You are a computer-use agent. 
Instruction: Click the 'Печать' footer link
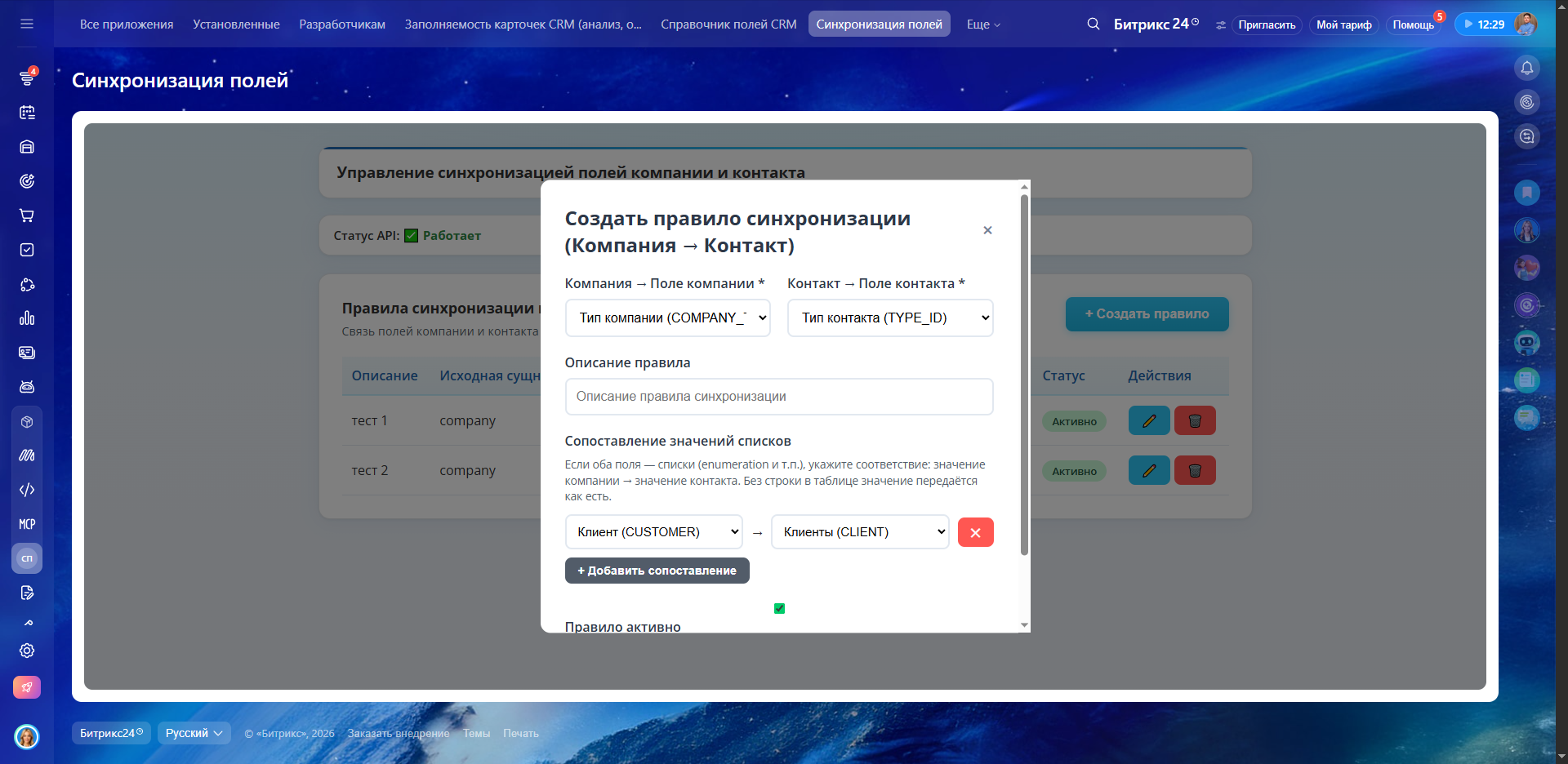pyautogui.click(x=521, y=733)
